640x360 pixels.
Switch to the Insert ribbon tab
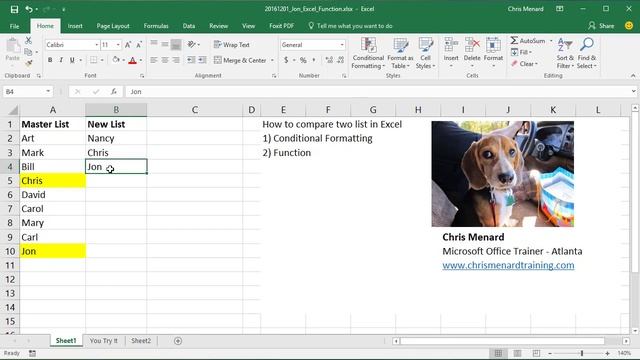click(x=75, y=26)
